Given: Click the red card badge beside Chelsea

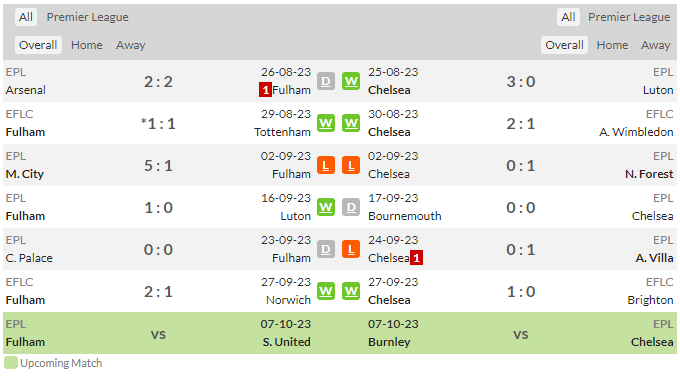Looking at the screenshot, I should click(416, 258).
